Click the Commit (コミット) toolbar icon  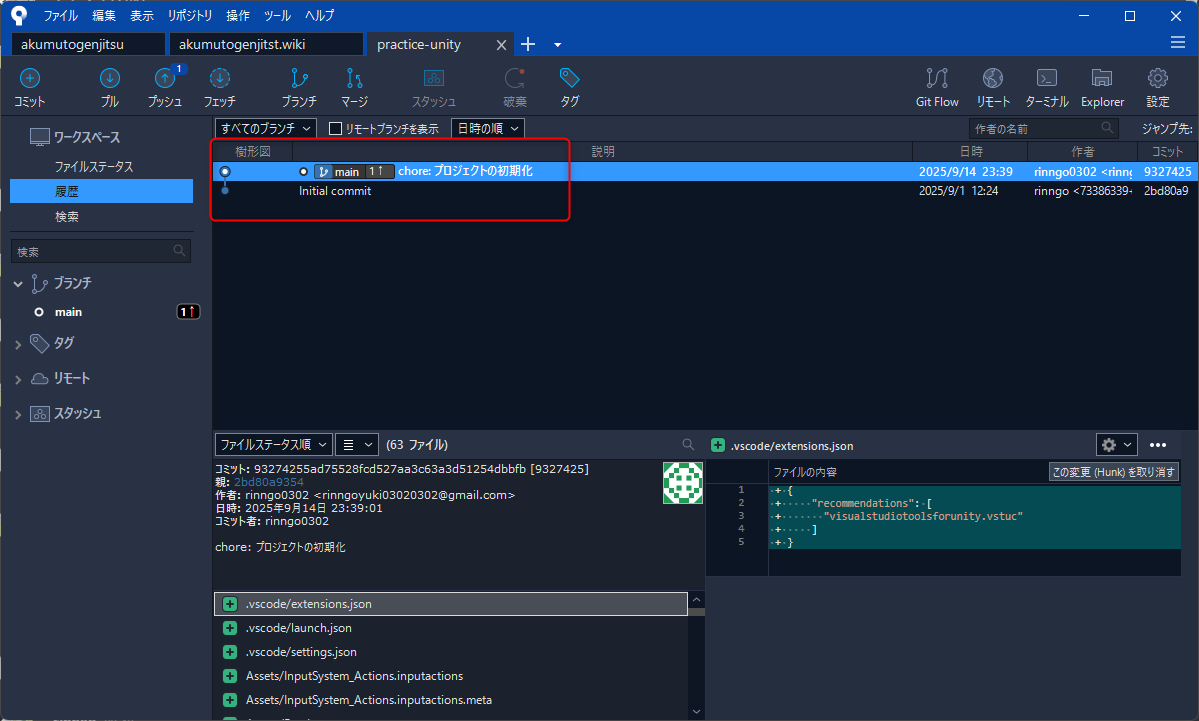[x=30, y=78]
